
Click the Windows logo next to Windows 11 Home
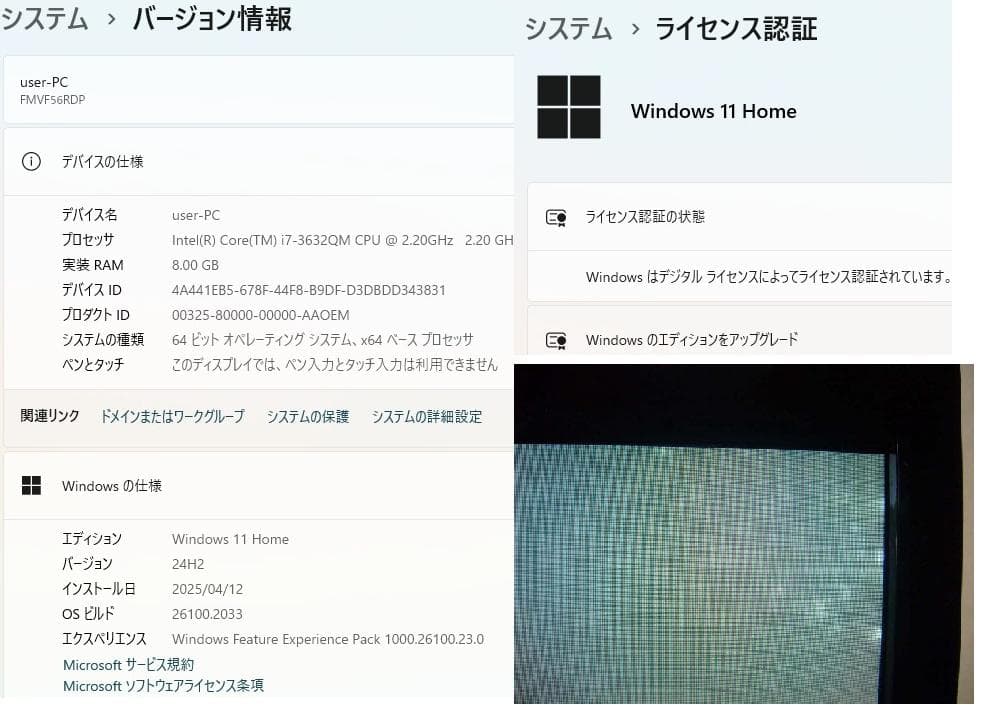(x=569, y=105)
